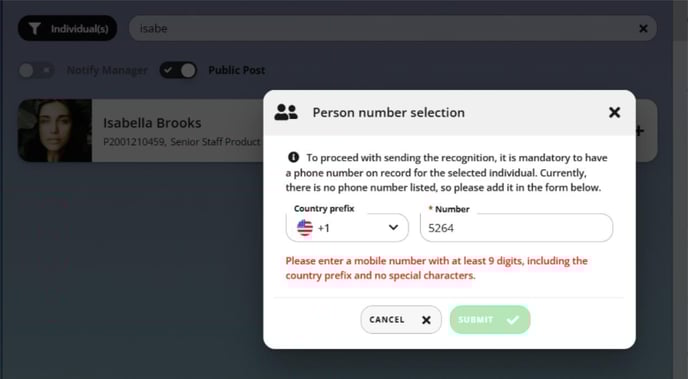Cancel the phone number dialog
This screenshot has height=379, width=688.
(401, 320)
